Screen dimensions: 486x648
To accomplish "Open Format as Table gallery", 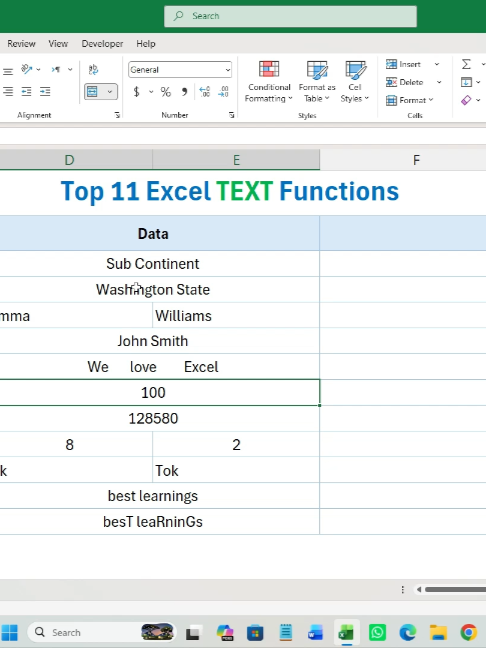I will point(317,81).
